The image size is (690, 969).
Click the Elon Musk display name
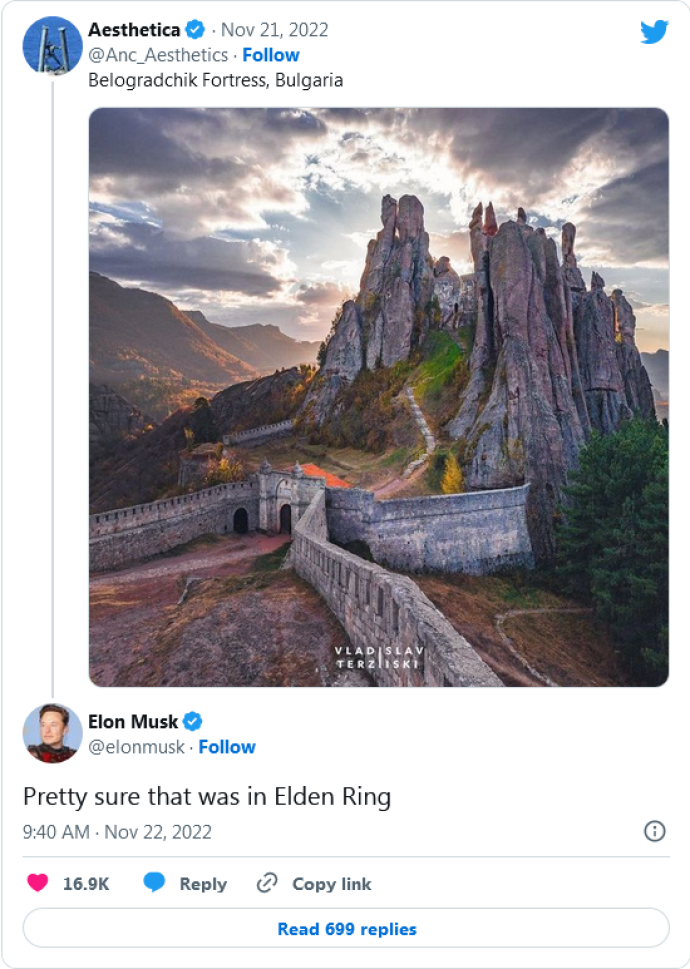133,721
